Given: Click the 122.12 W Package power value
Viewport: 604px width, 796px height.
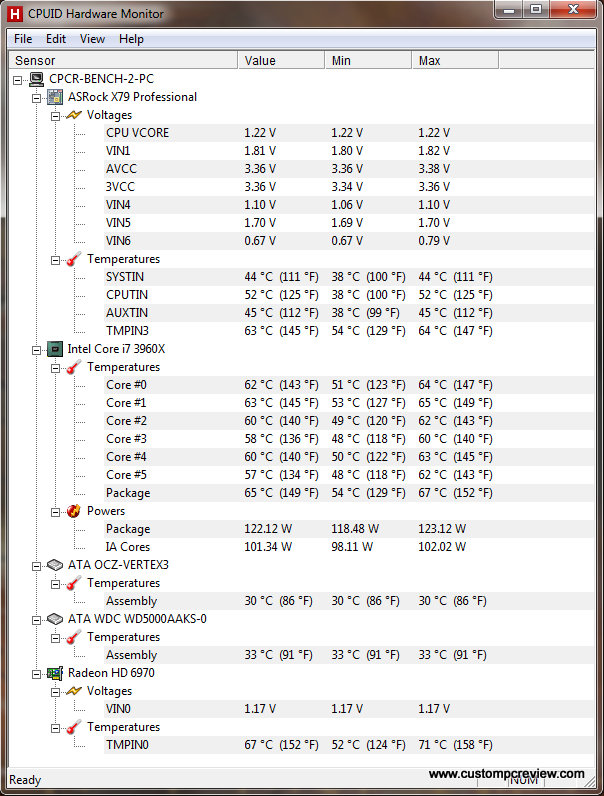Looking at the screenshot, I should click(268, 529).
